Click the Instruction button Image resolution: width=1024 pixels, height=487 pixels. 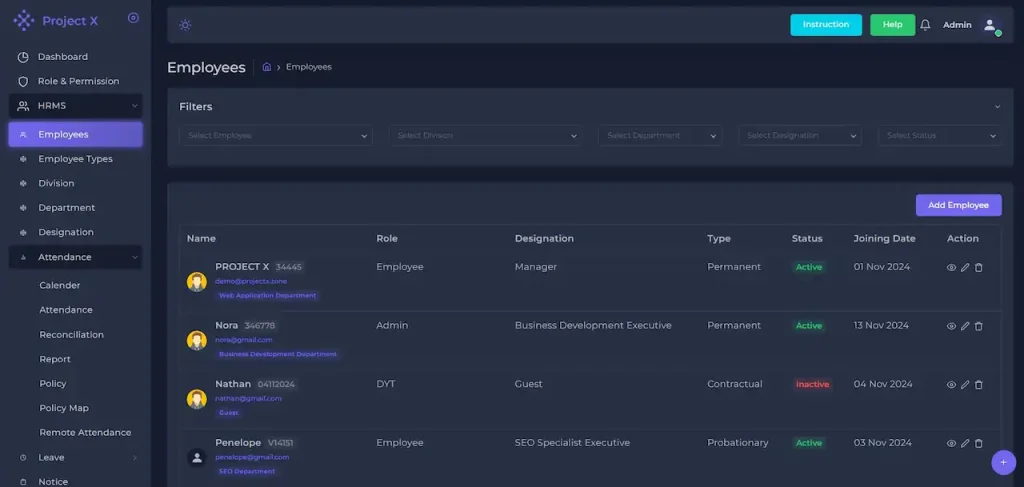(x=825, y=25)
